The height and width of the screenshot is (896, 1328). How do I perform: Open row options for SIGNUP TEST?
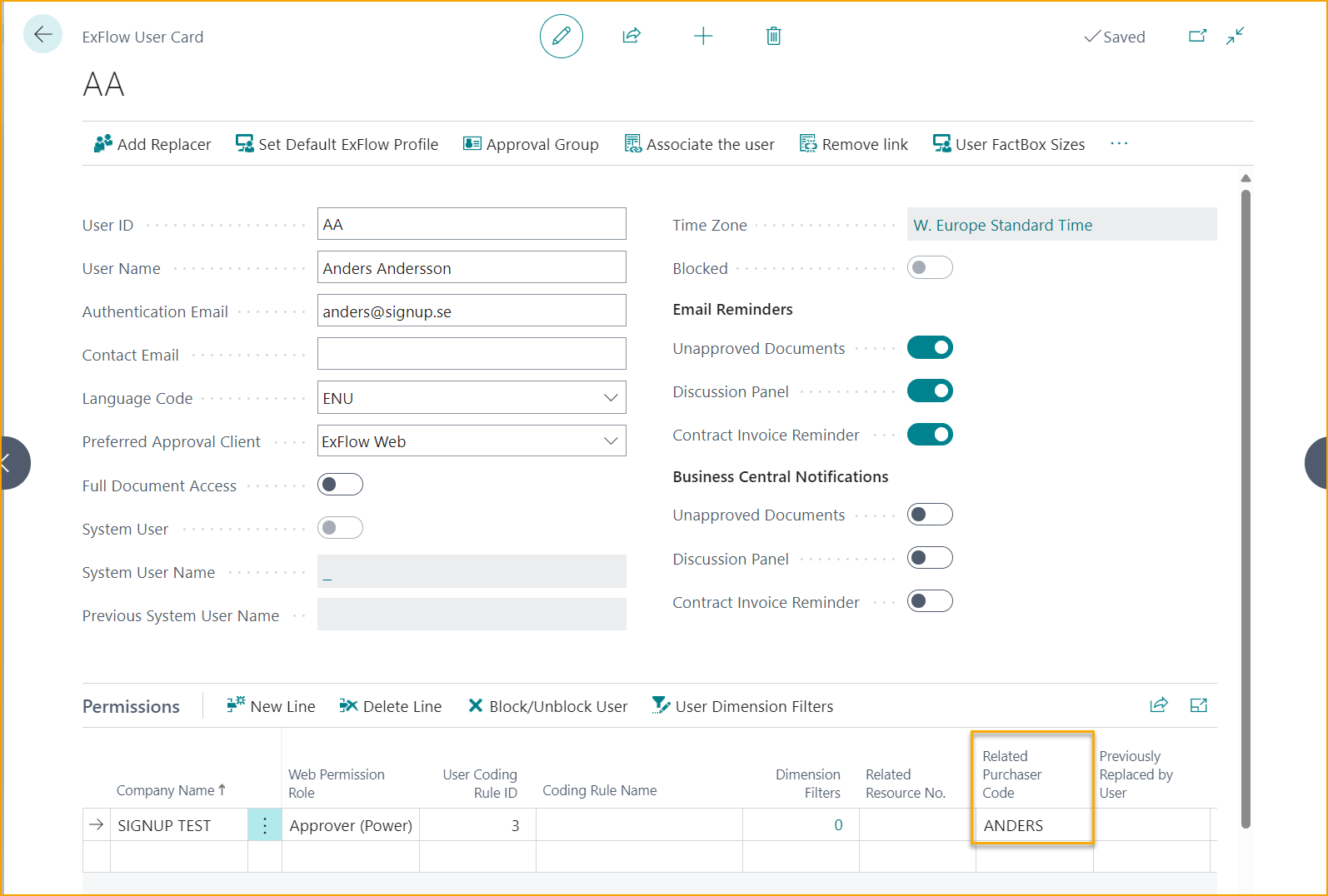(265, 825)
